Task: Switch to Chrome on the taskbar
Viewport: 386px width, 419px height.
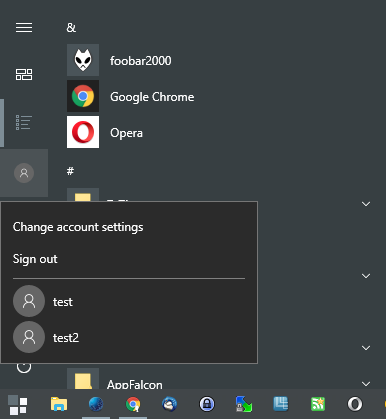Action: pos(133,404)
